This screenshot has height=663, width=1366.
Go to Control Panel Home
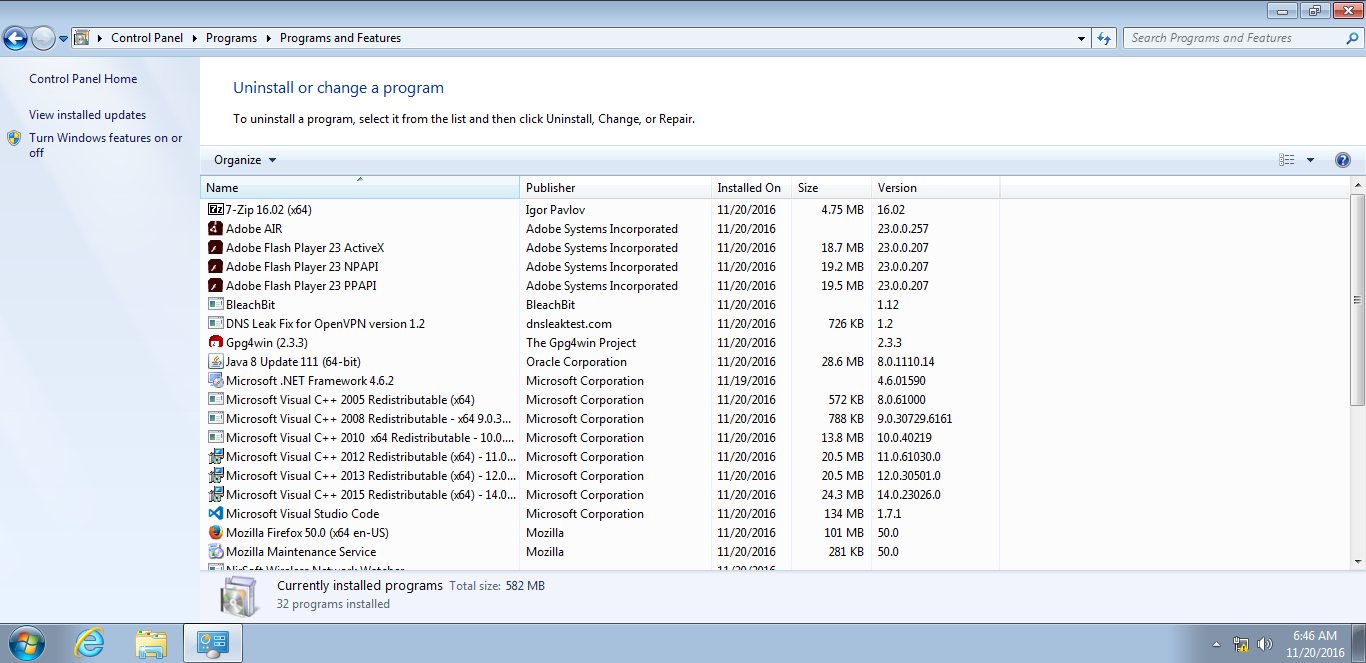click(x=83, y=79)
